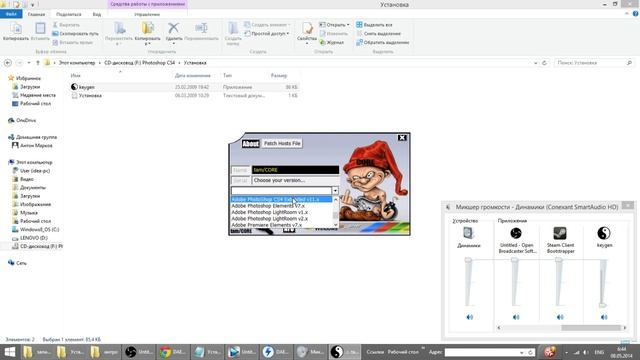Image resolution: width=640 pixels, height=360 pixels.
Task: Click the Open Broadcaster icon in volume mixer
Action: [x=516, y=233]
